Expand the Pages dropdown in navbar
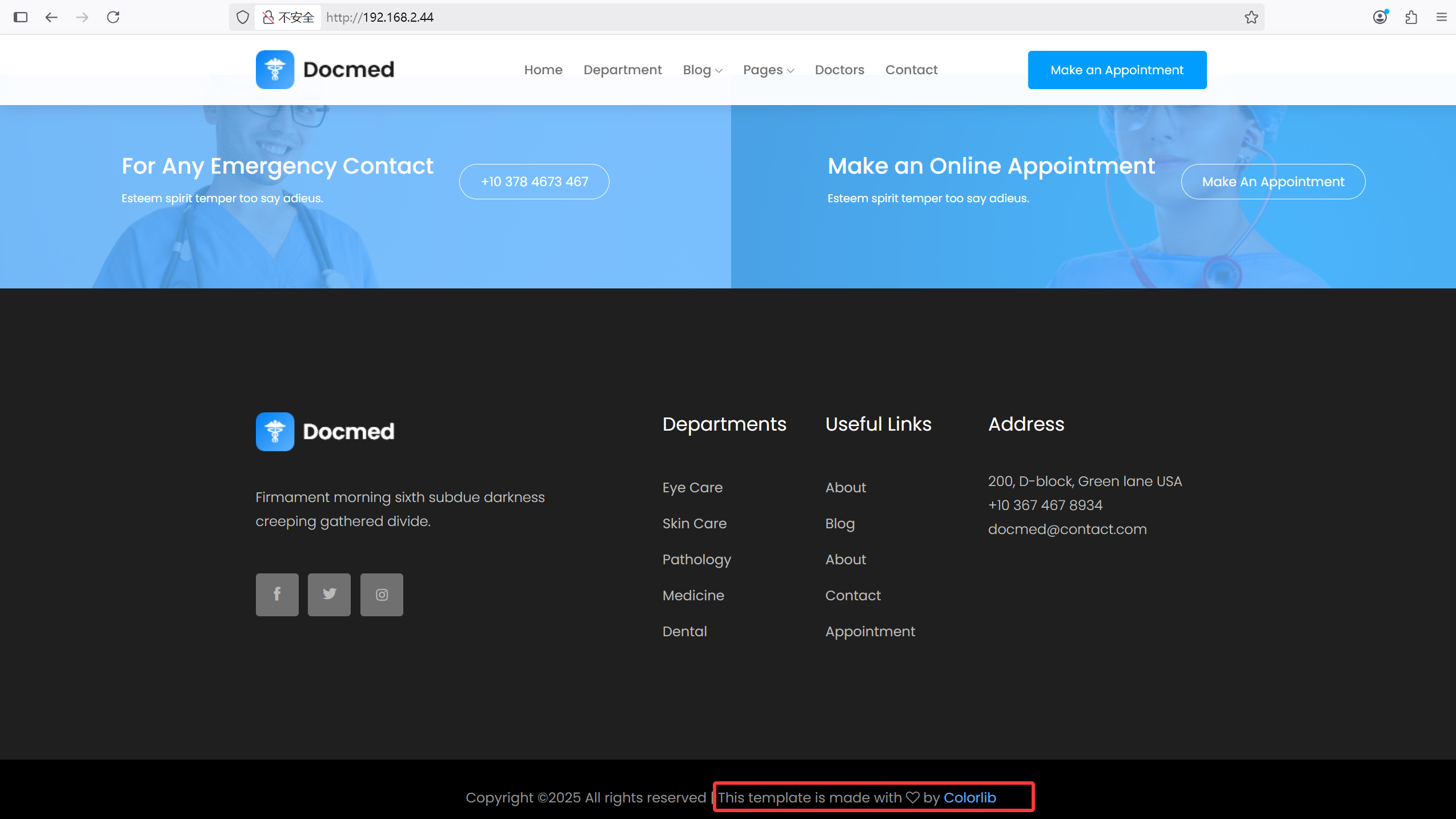Screen dimensions: 1456x819 [x=768, y=70]
